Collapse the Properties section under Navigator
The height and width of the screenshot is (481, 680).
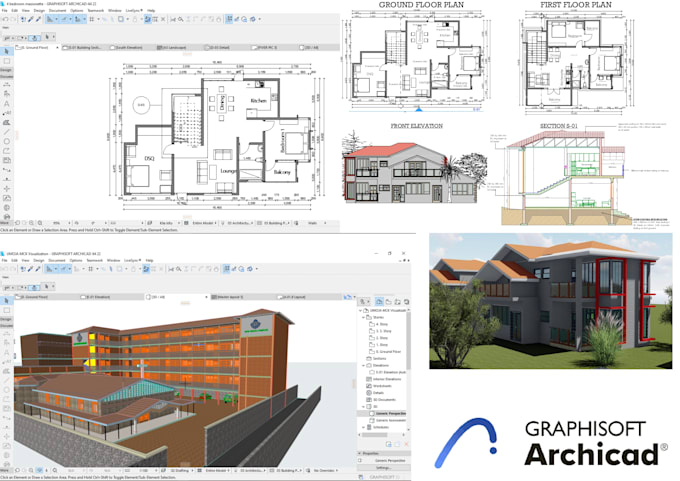(x=360, y=453)
